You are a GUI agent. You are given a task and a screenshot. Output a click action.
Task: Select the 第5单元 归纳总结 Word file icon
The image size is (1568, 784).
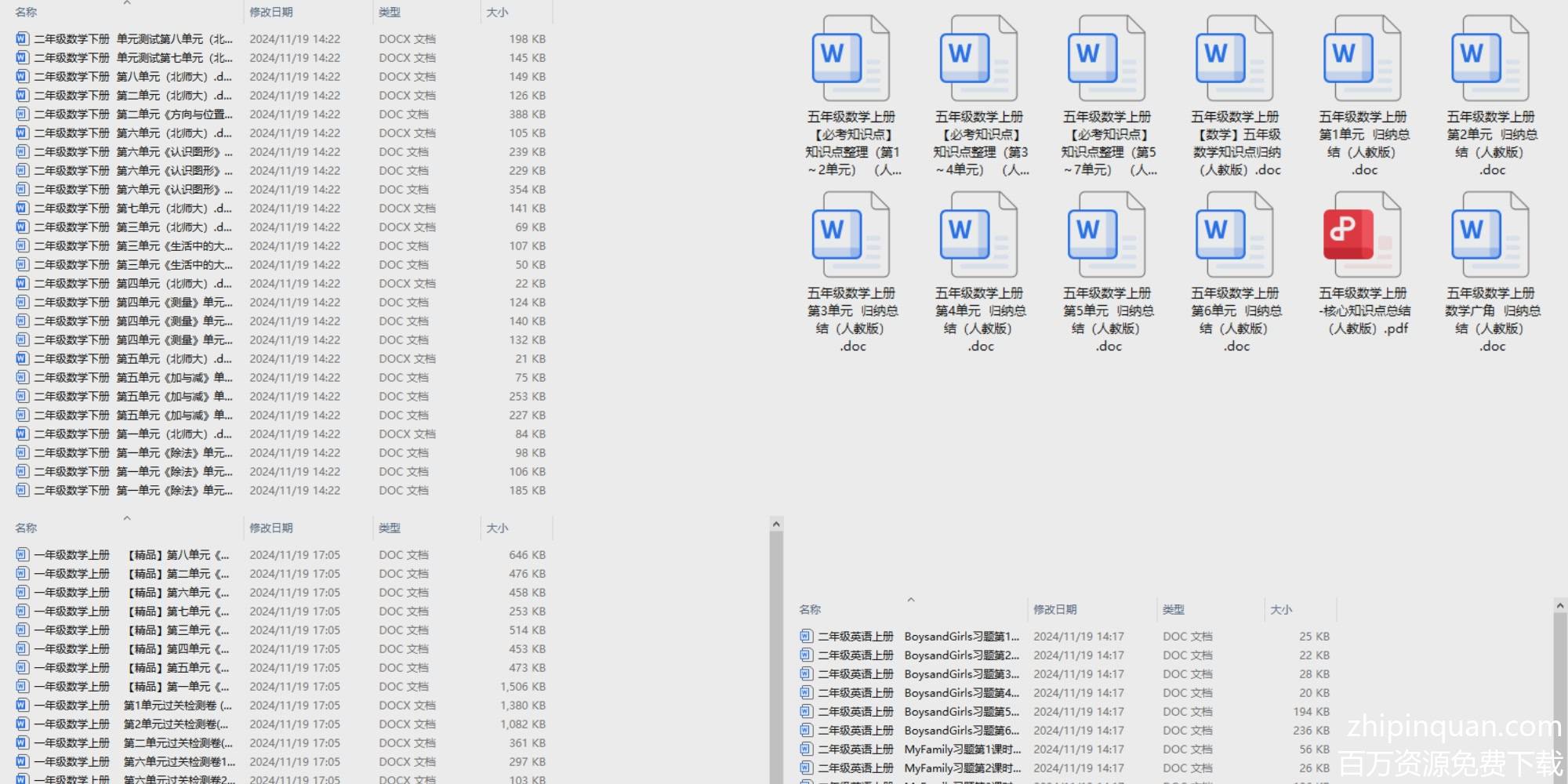[1106, 235]
